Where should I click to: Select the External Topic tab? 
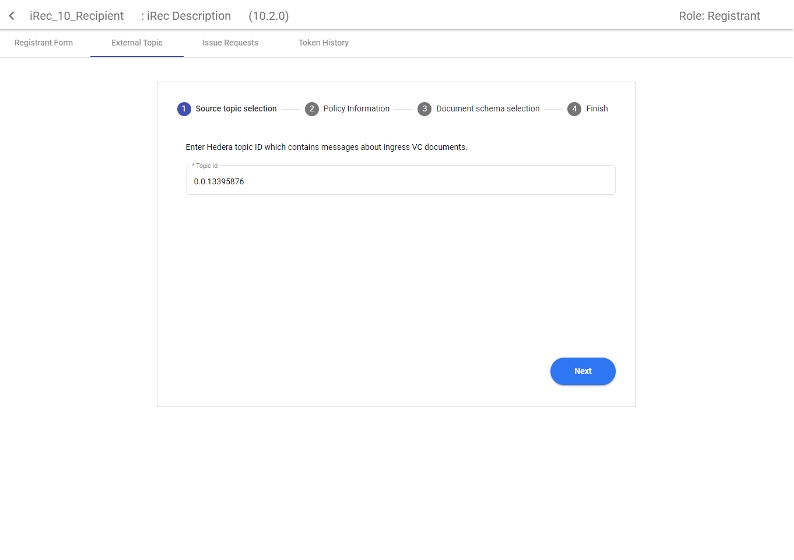tap(137, 43)
